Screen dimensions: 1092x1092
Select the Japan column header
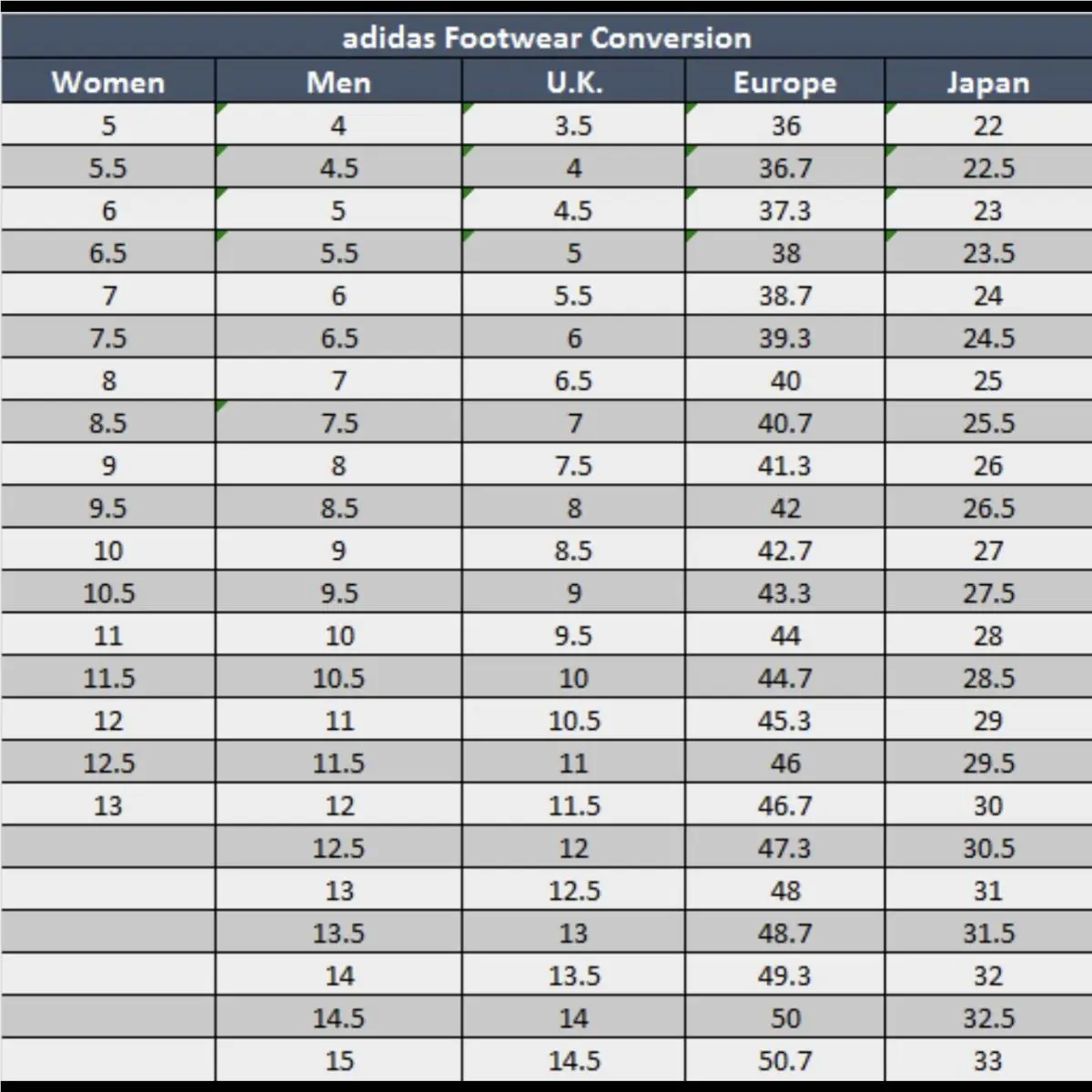pyautogui.click(x=988, y=82)
